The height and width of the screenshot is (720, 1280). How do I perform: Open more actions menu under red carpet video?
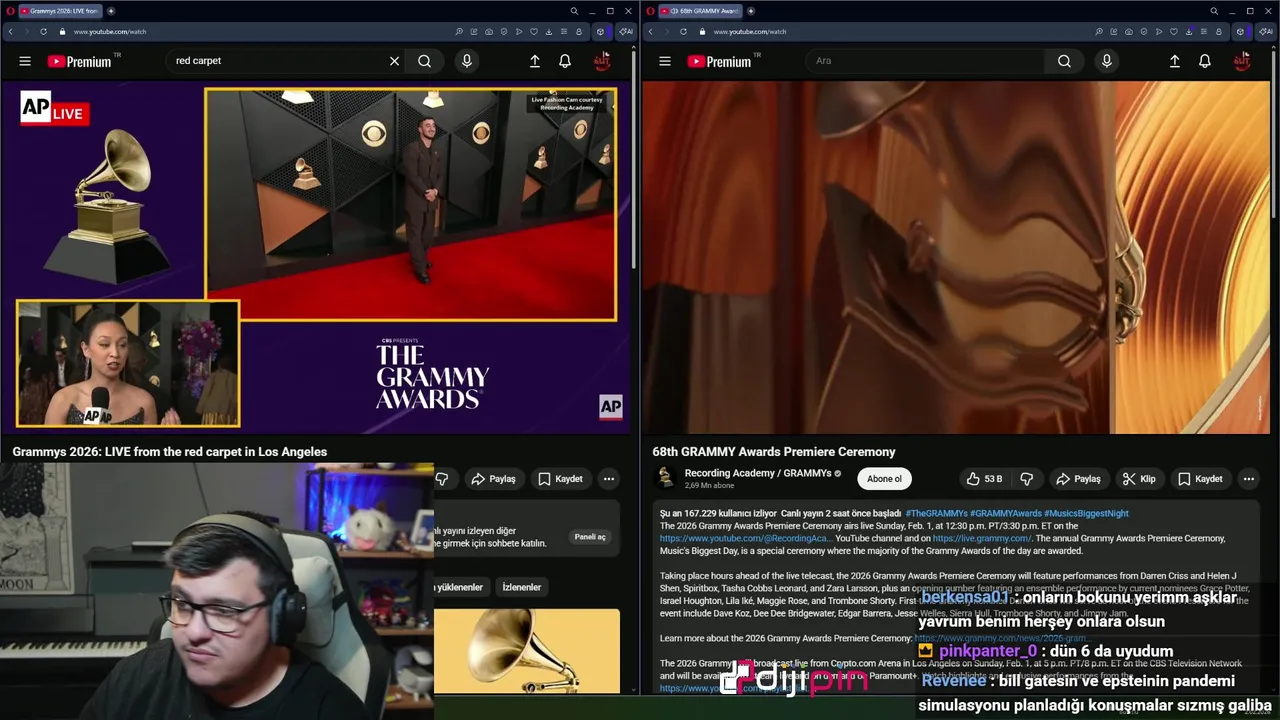609,479
